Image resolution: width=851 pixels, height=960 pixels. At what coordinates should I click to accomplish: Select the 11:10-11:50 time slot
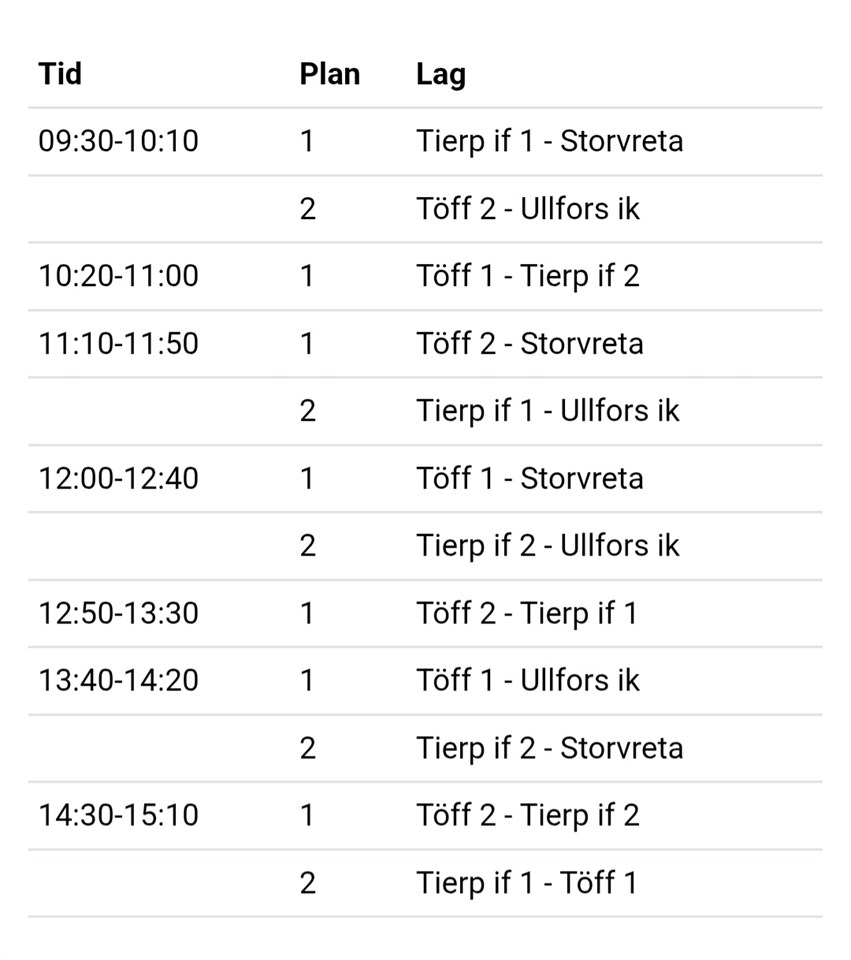pos(118,343)
